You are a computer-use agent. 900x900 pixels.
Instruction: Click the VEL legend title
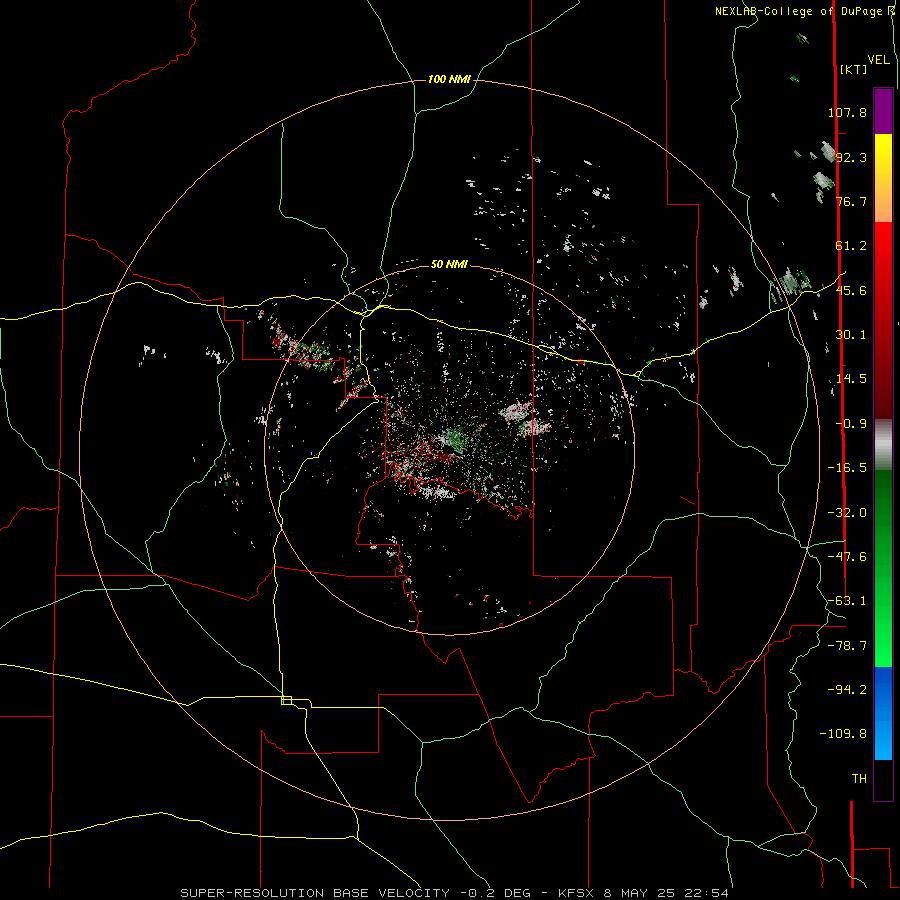[x=878, y=60]
